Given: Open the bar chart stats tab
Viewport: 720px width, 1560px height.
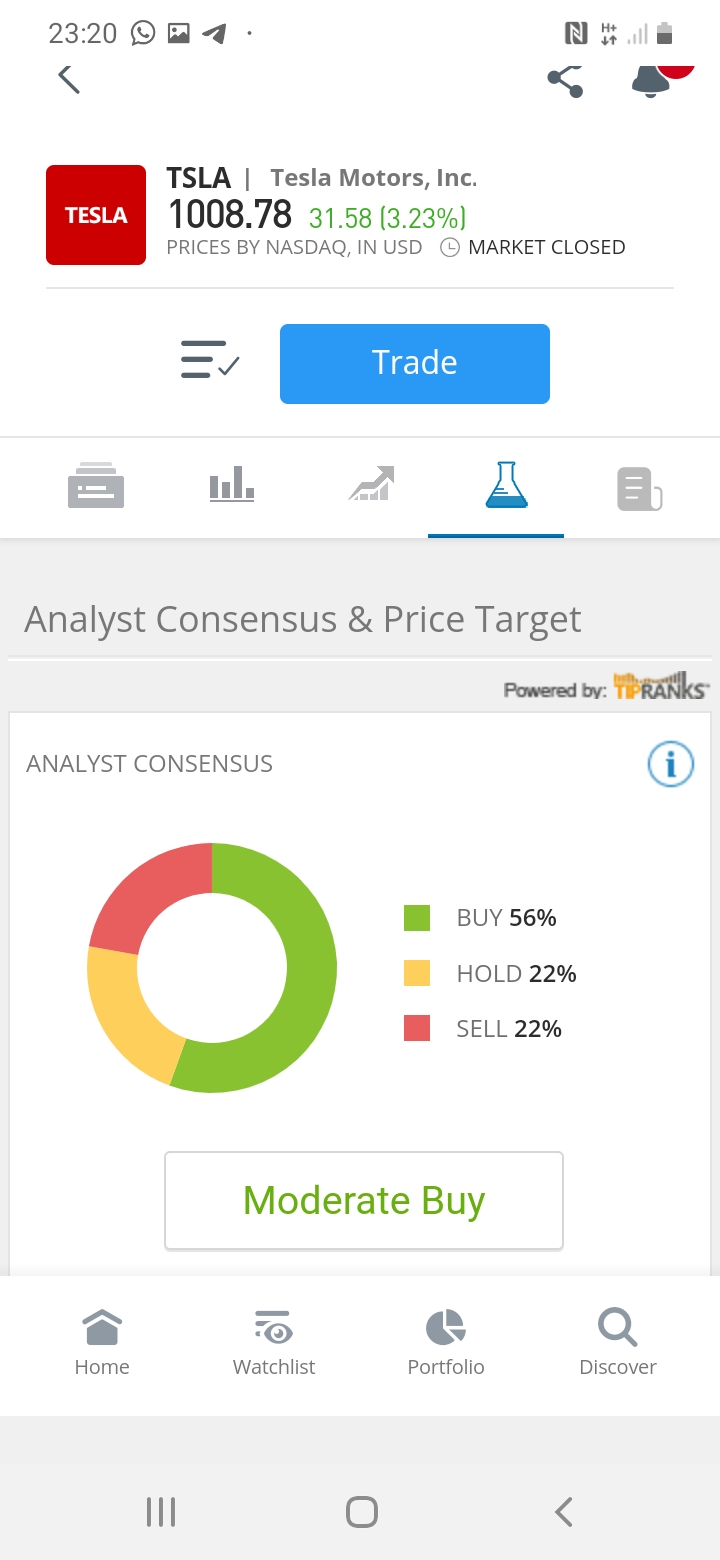Looking at the screenshot, I should pyautogui.click(x=232, y=487).
